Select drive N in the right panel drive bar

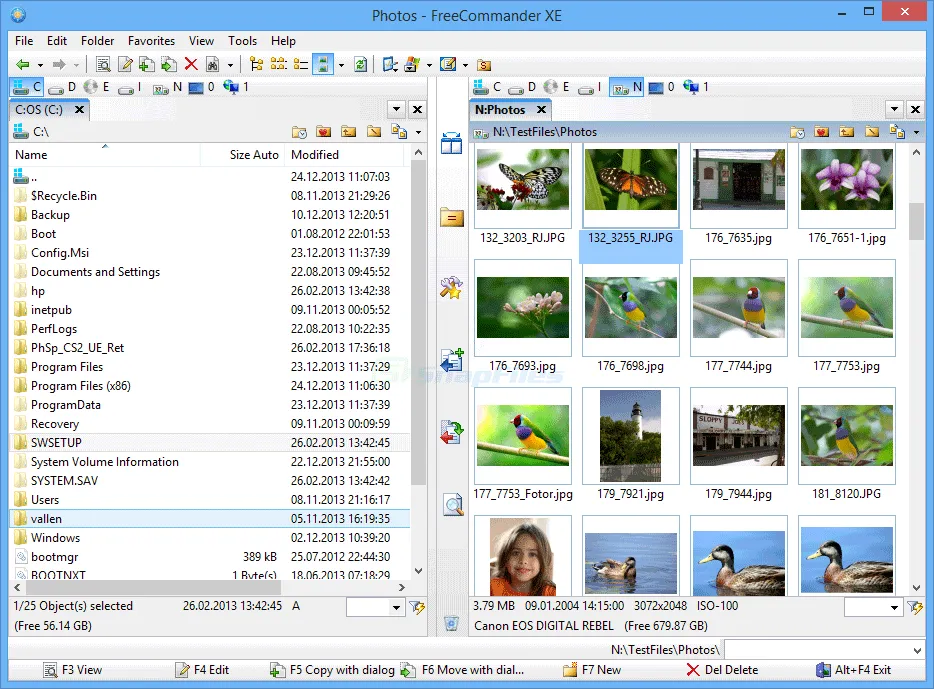627,88
